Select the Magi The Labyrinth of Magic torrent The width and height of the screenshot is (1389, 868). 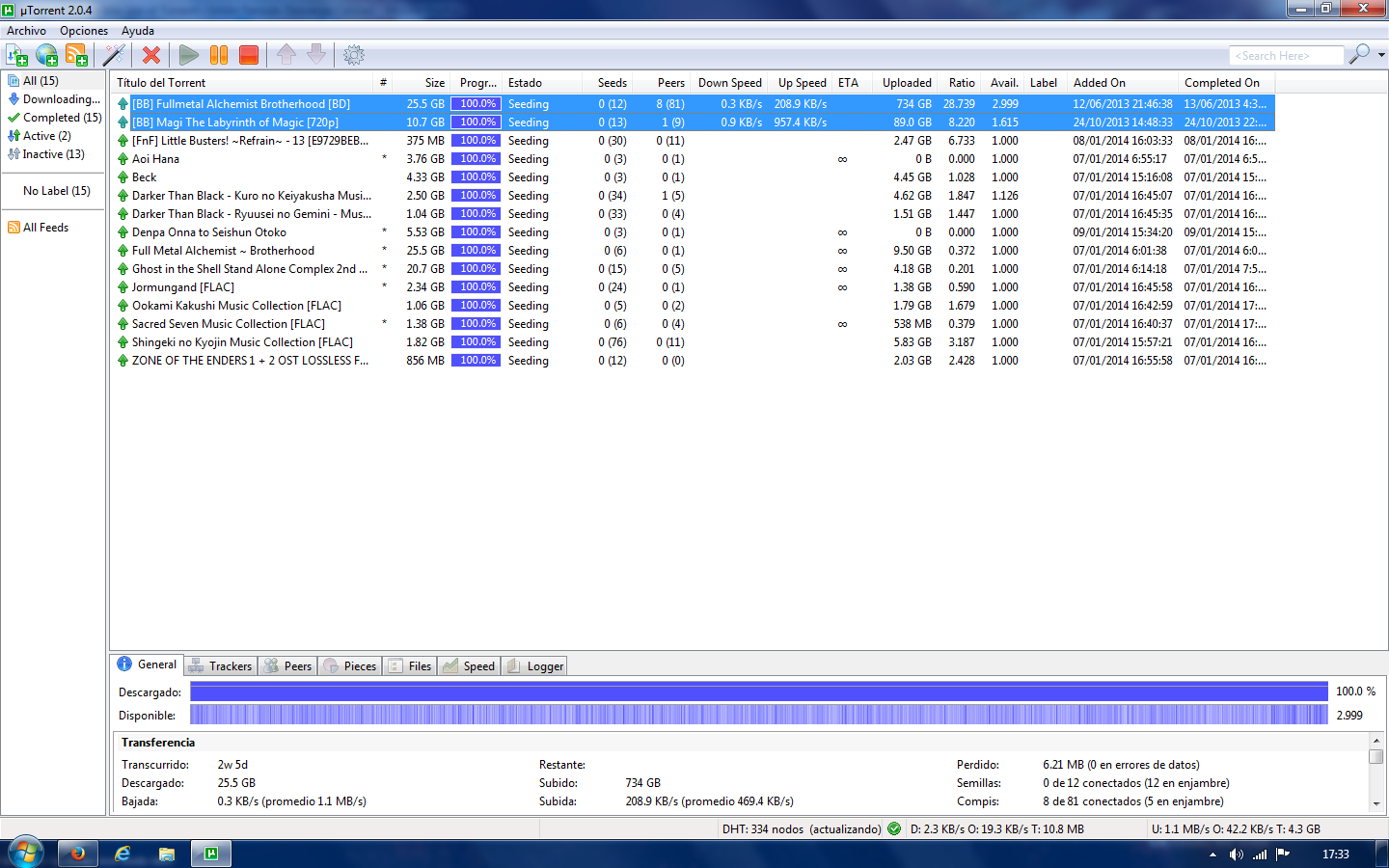(x=693, y=122)
